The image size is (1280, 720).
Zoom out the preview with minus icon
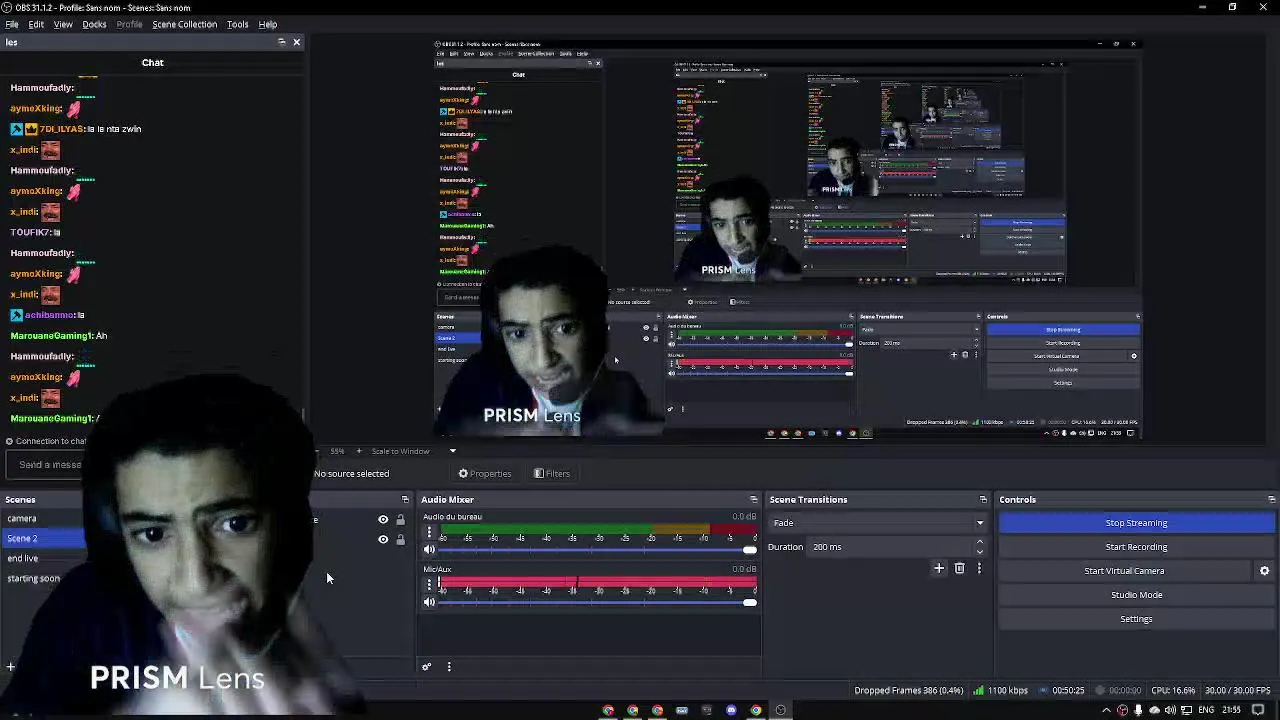click(317, 451)
